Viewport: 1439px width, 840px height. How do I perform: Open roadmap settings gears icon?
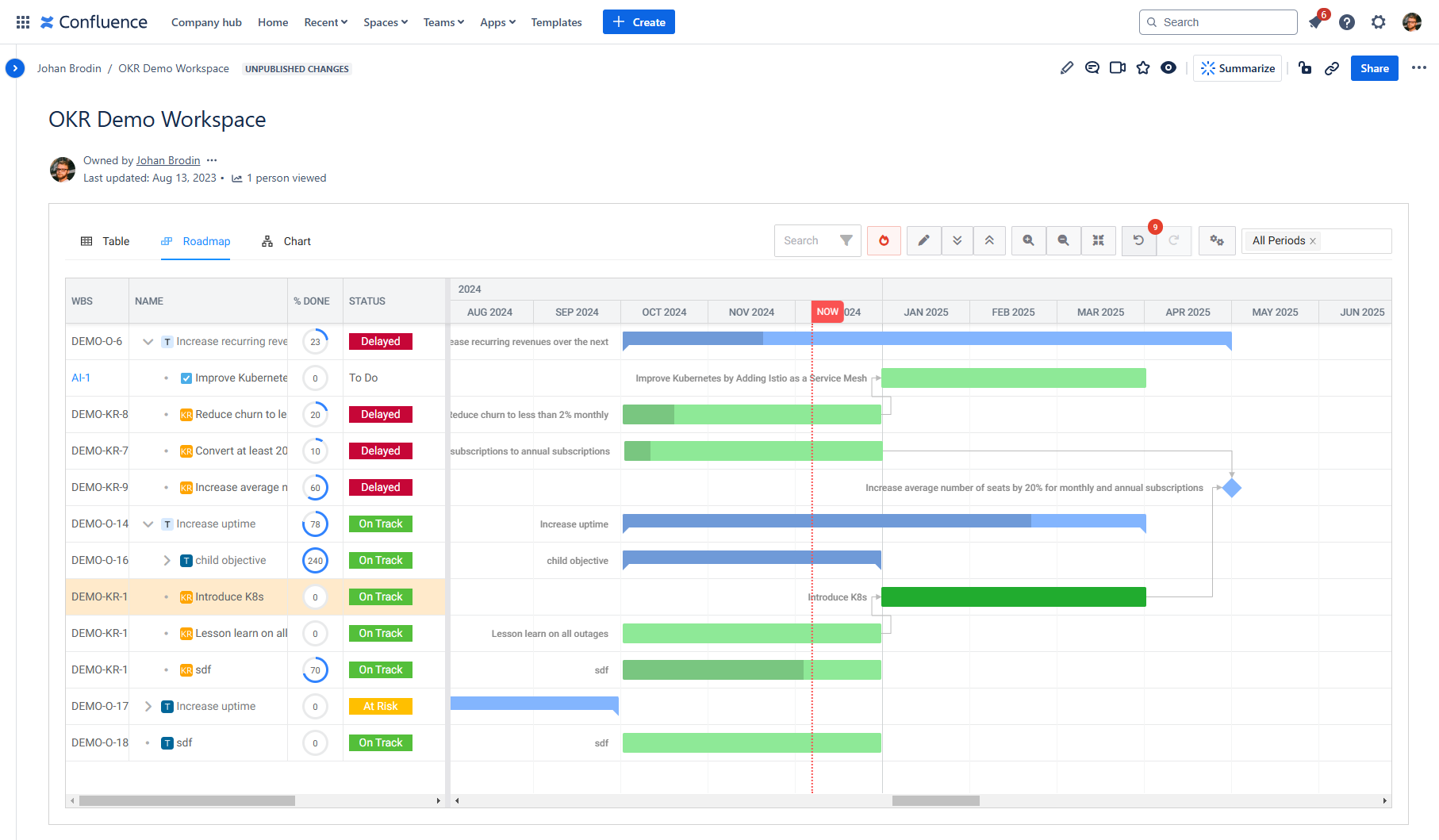click(1216, 240)
